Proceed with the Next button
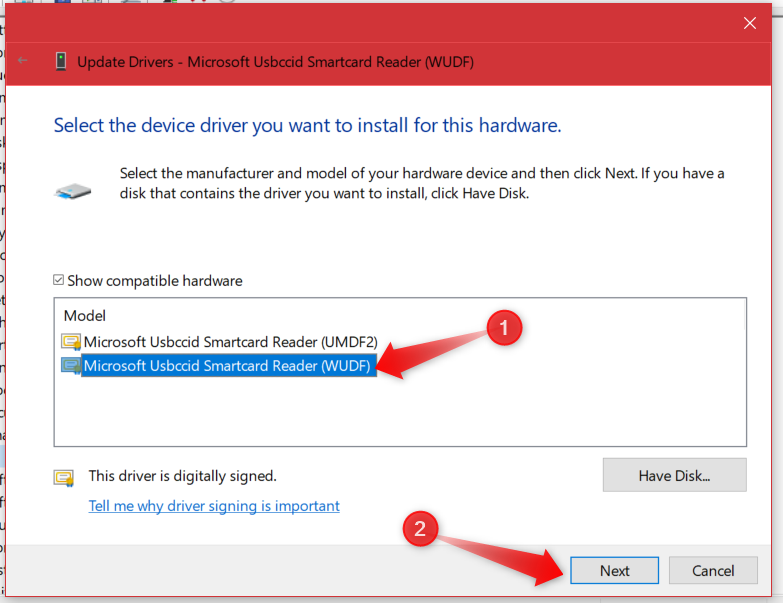 614,570
